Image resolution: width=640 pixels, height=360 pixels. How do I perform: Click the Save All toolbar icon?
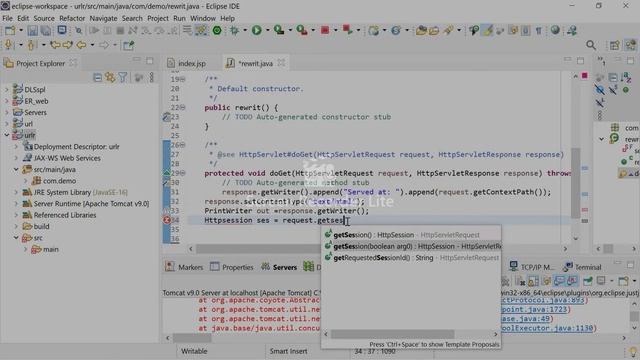click(x=46, y=31)
